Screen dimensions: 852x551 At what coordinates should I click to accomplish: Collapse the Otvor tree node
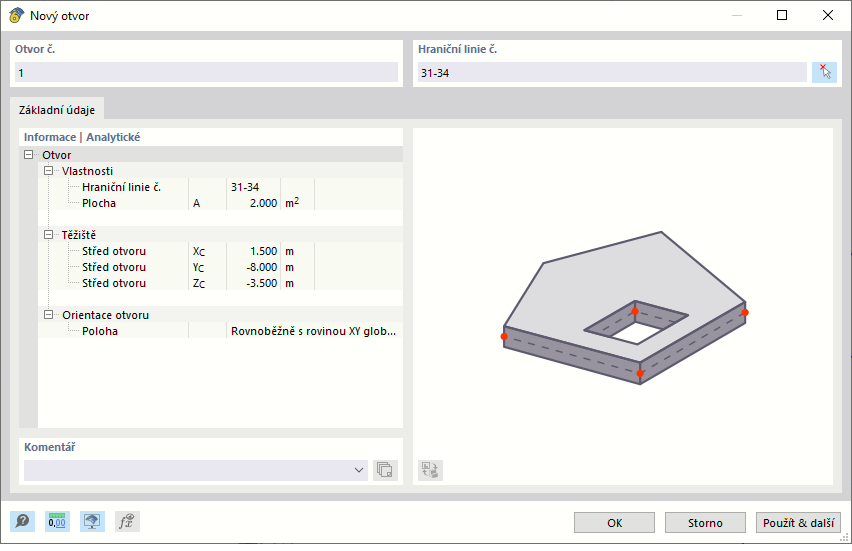click(28, 155)
